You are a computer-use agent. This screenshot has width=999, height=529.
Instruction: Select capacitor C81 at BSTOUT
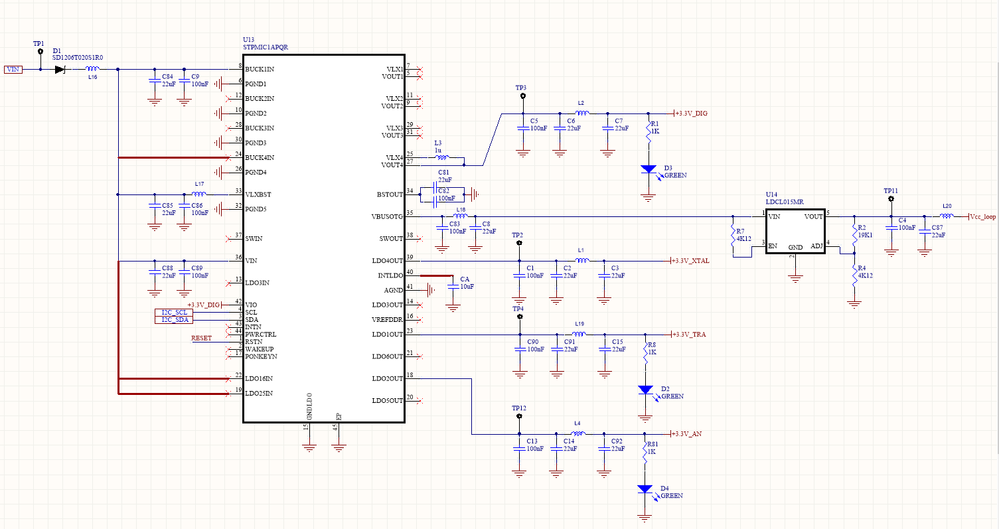[435, 189]
